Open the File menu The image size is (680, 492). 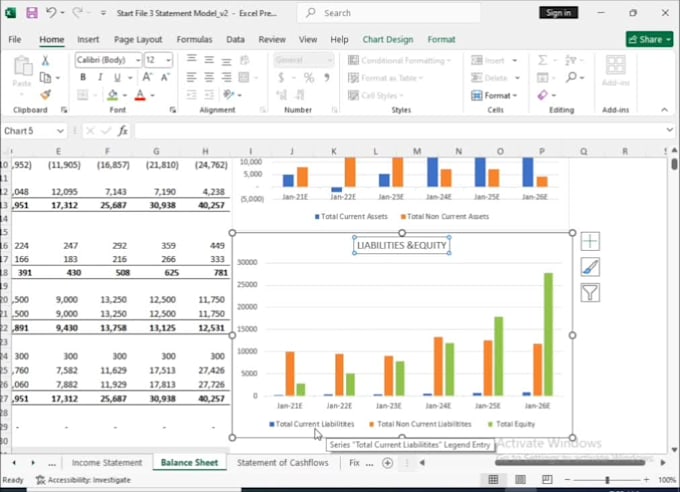(x=15, y=39)
